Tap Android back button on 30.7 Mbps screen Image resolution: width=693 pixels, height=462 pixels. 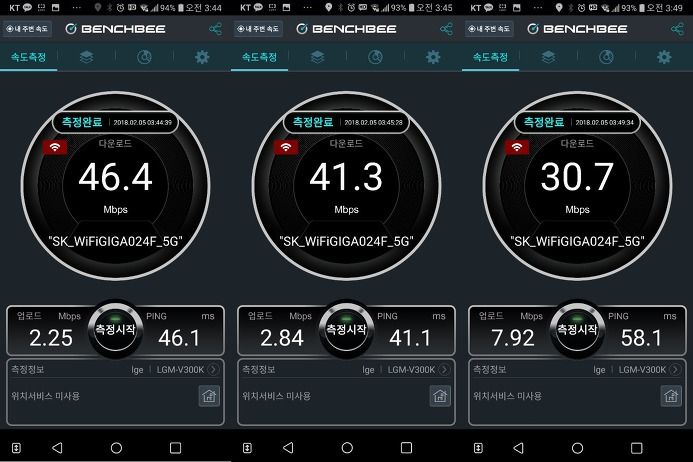click(519, 448)
